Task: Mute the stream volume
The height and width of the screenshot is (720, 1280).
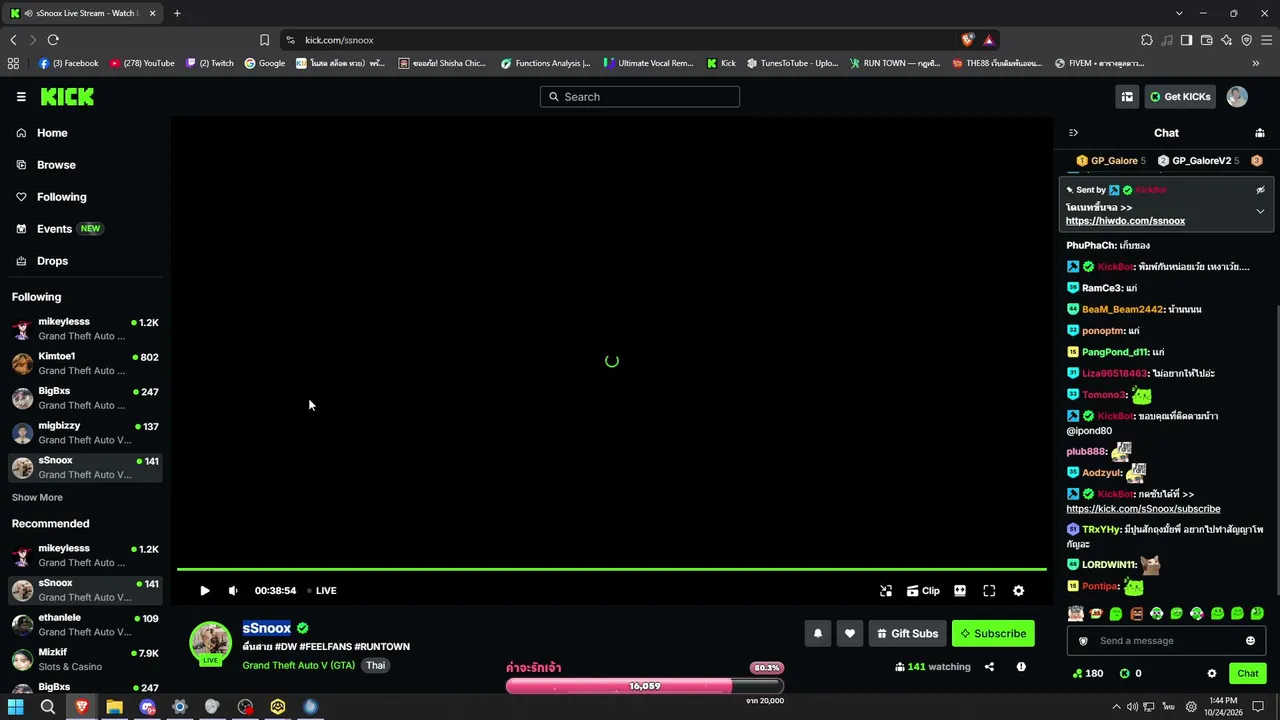Action: 233,591
